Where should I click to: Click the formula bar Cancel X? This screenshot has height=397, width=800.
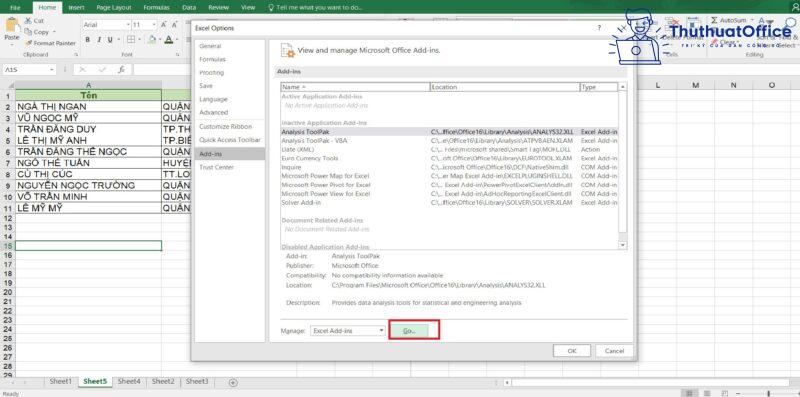click(82, 69)
